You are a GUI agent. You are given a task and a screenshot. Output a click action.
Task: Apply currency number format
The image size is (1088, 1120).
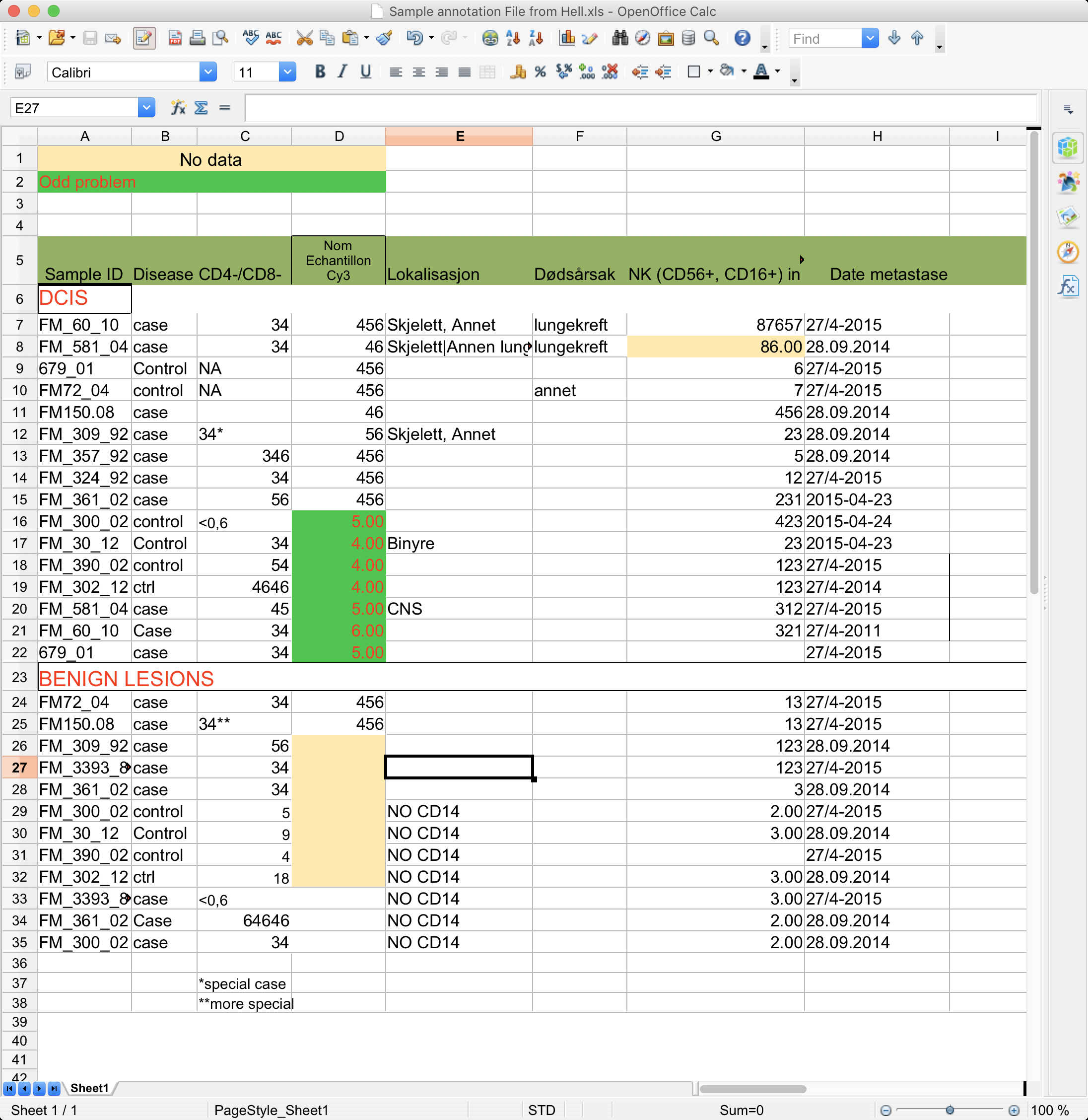point(518,71)
